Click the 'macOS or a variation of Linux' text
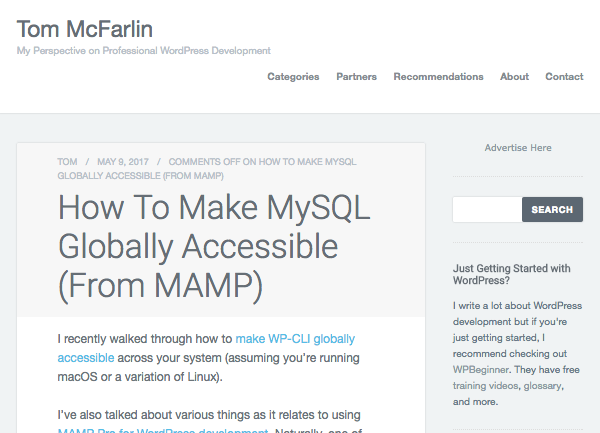The width and height of the screenshot is (600, 433). 139,377
